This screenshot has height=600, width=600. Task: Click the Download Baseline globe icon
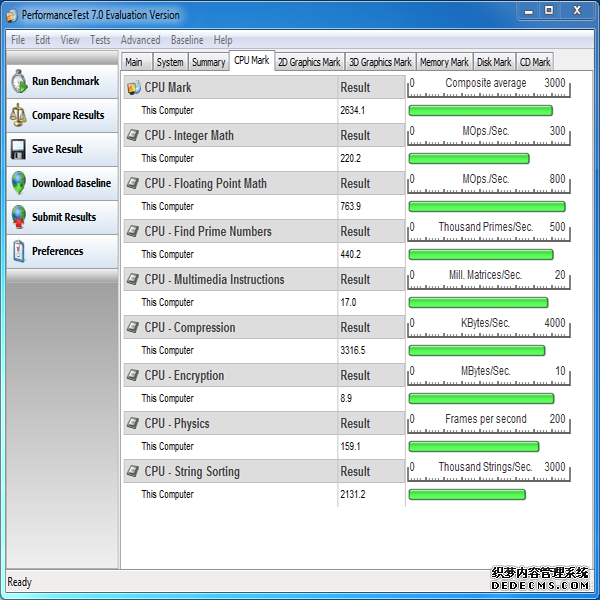pos(19,183)
